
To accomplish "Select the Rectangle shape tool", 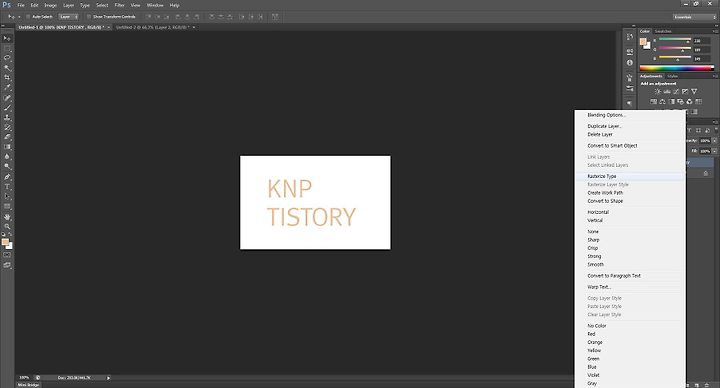I will tap(7, 206).
